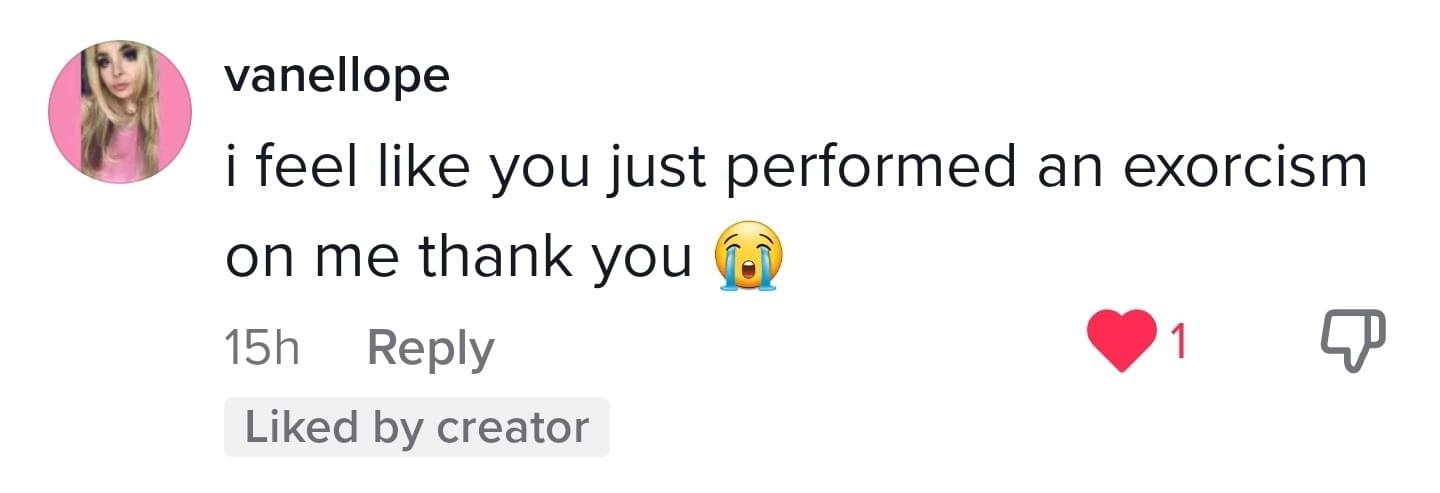Click the Liked by creator badge
The height and width of the screenshot is (493, 1440).
click(416, 427)
